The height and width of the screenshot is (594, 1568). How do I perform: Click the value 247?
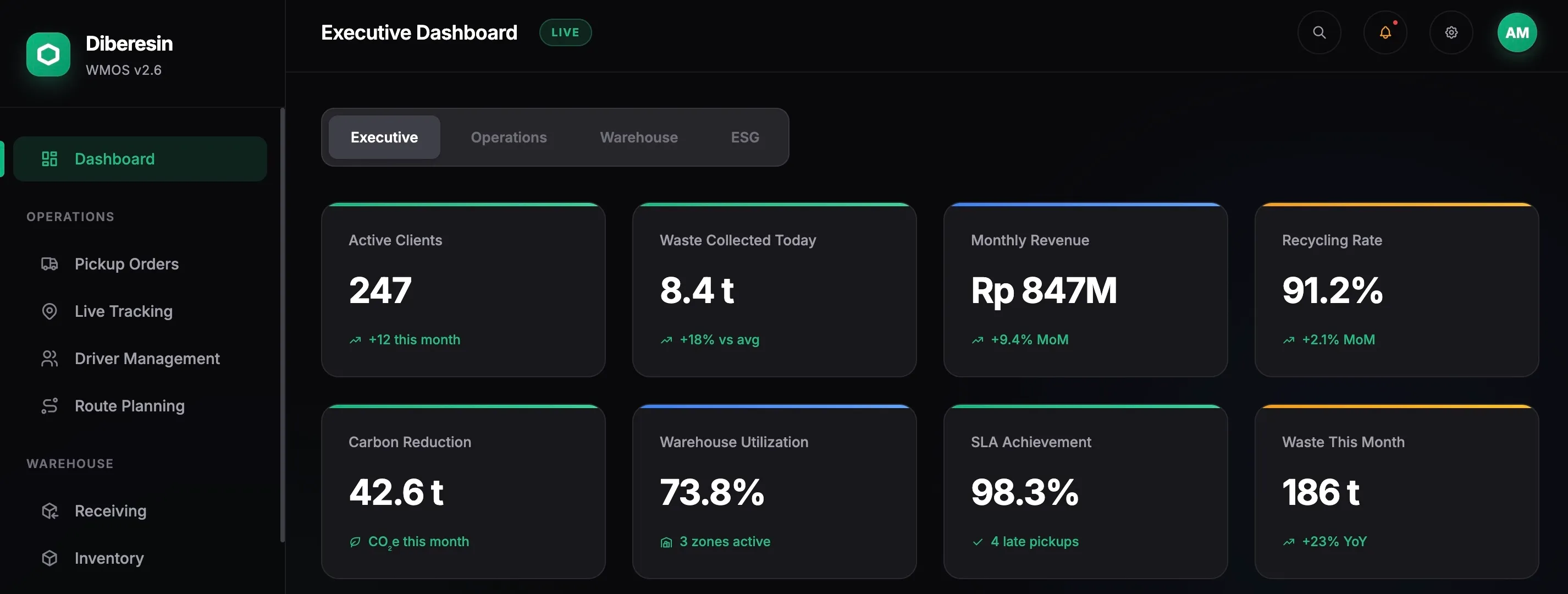pyautogui.click(x=380, y=290)
